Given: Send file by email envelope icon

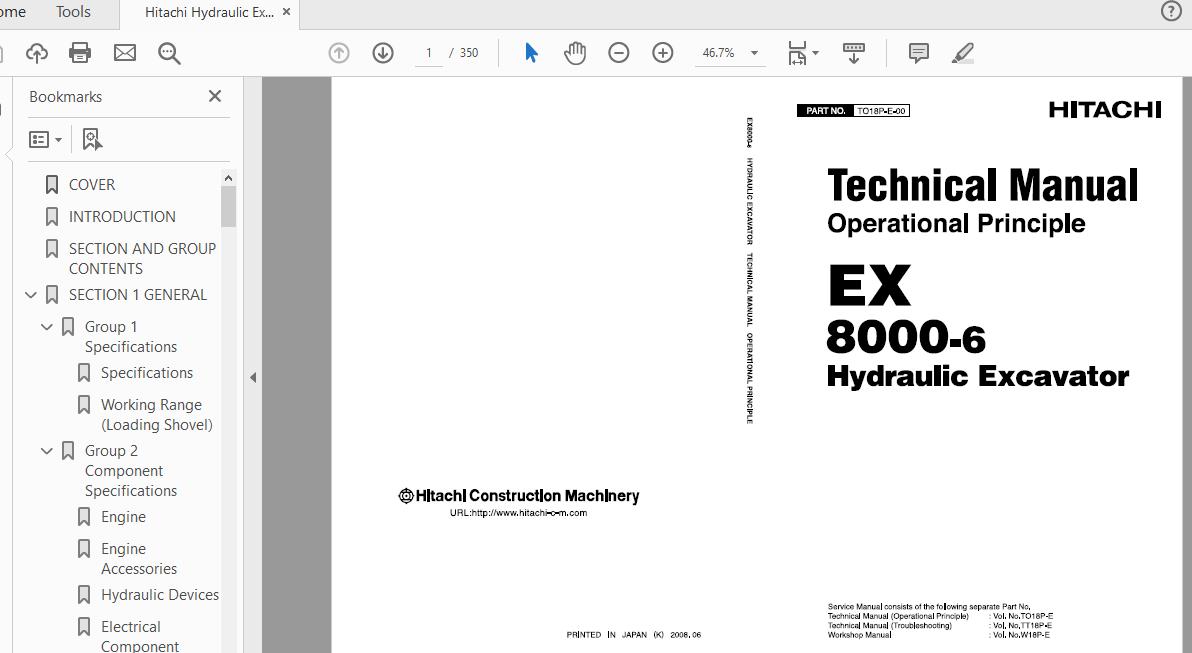Looking at the screenshot, I should click(x=125, y=52).
